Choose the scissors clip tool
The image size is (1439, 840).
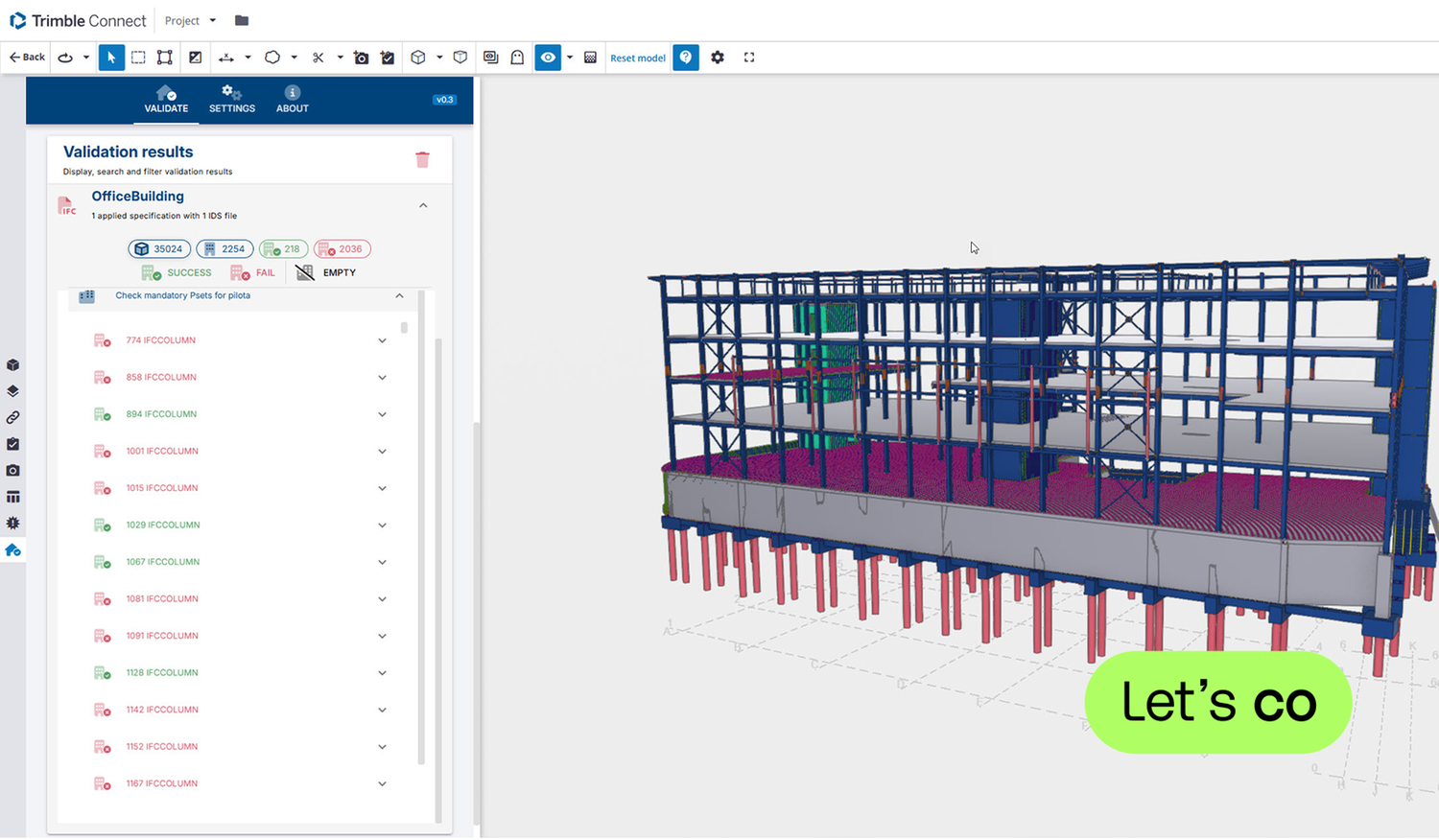pyautogui.click(x=318, y=58)
